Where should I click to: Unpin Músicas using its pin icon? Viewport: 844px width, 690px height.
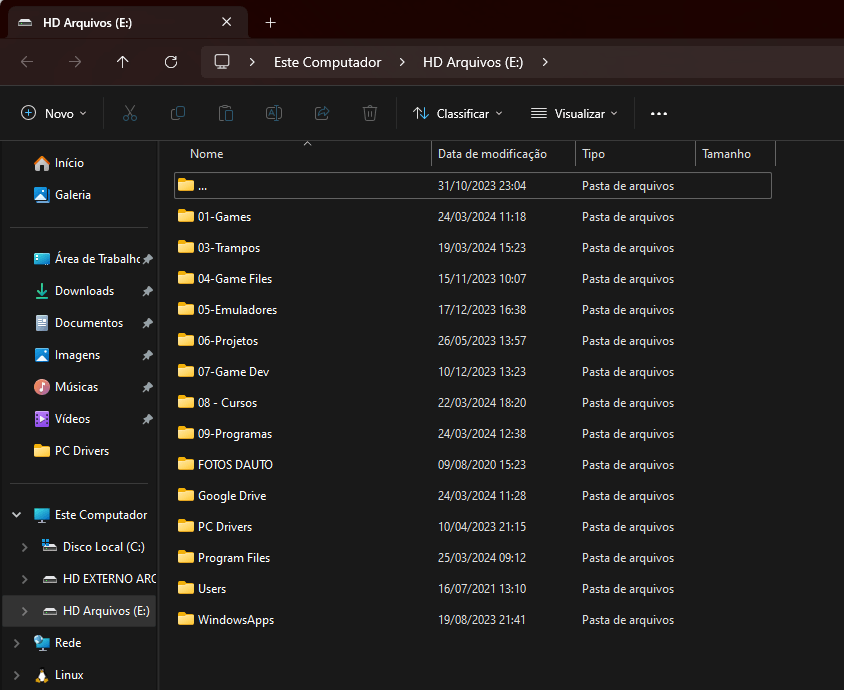coord(147,387)
